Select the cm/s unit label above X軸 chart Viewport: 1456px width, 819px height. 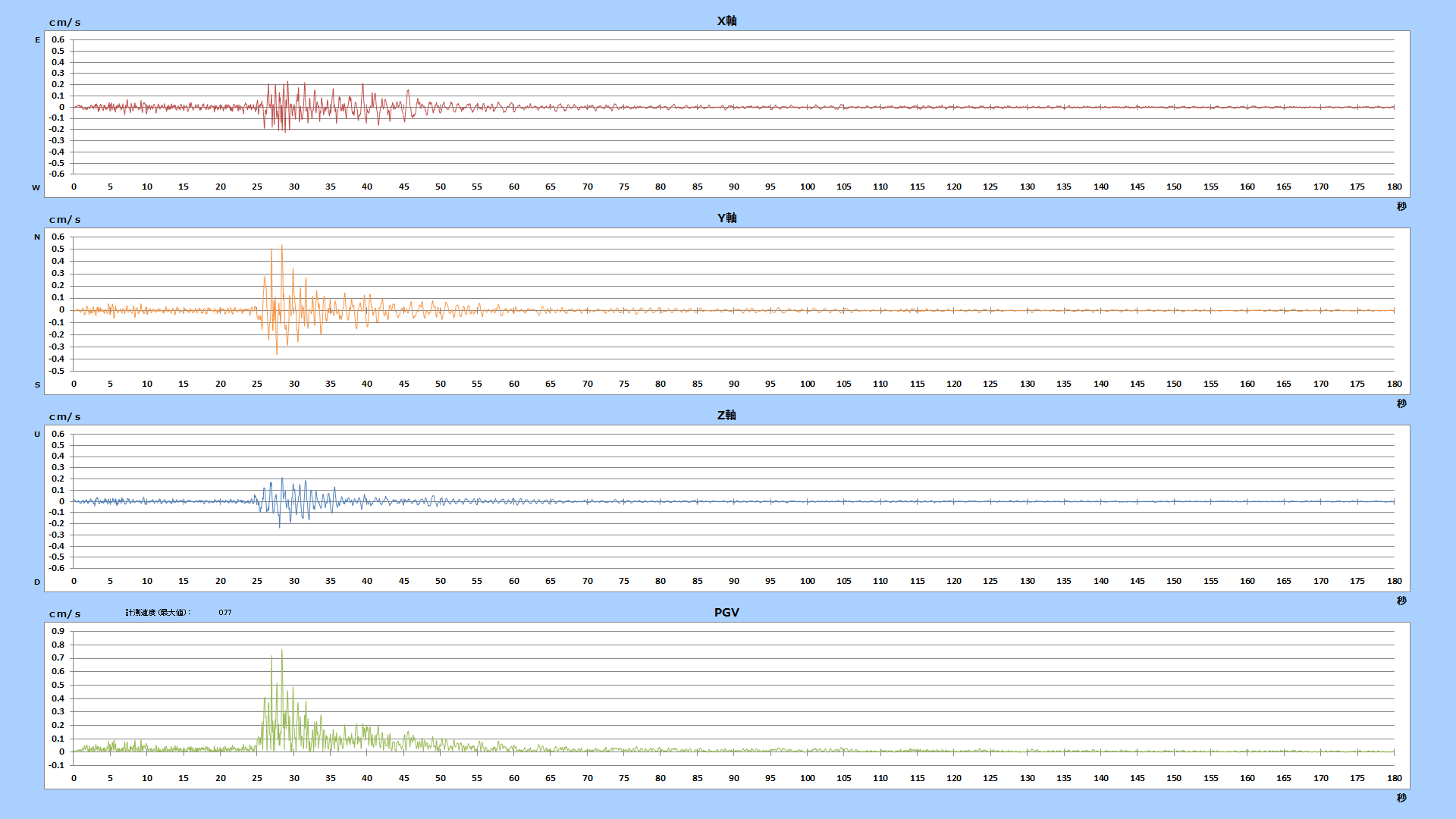tap(65, 23)
